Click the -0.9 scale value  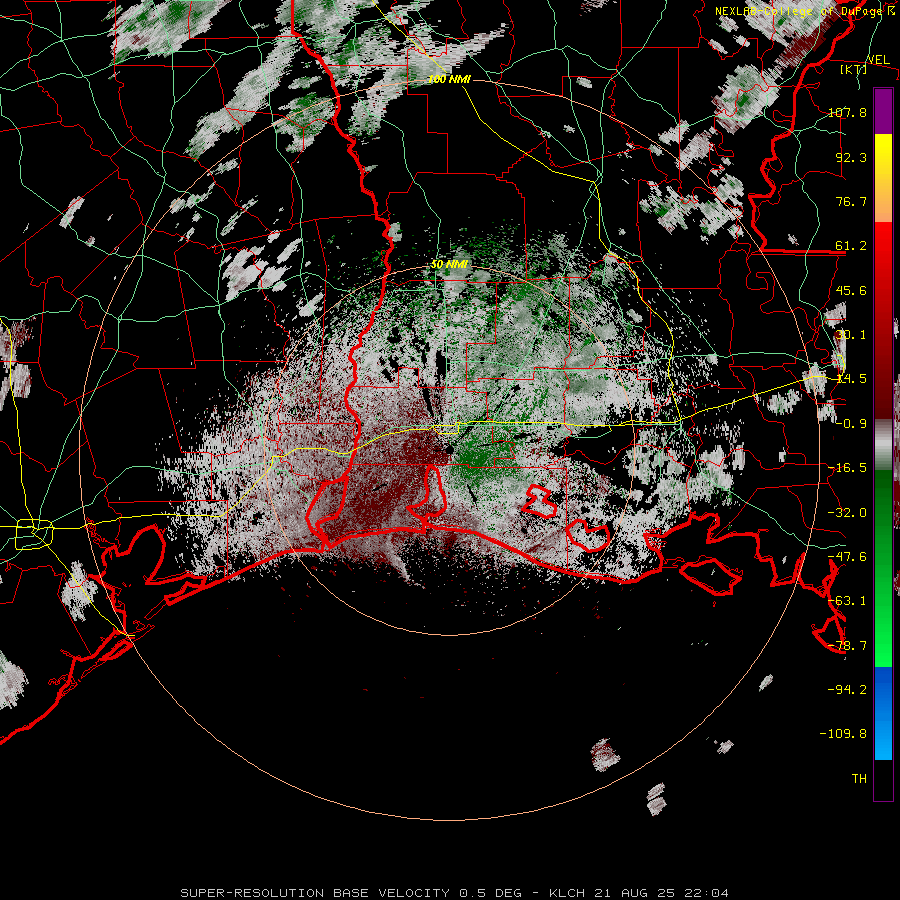point(851,424)
